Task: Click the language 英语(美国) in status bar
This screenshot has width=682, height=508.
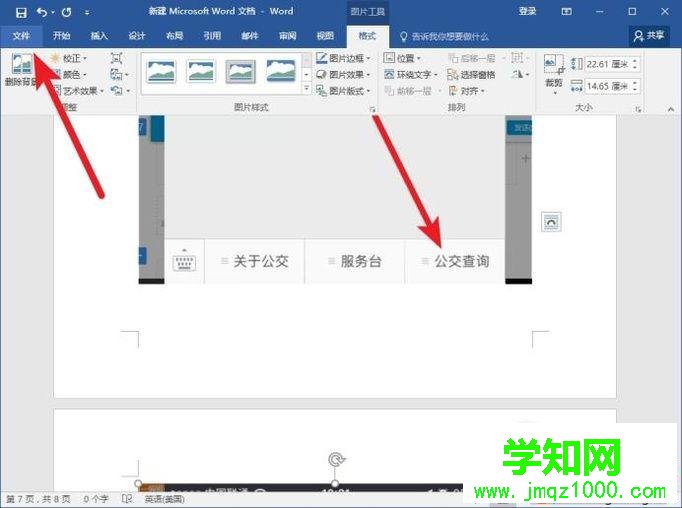Action: 164,499
